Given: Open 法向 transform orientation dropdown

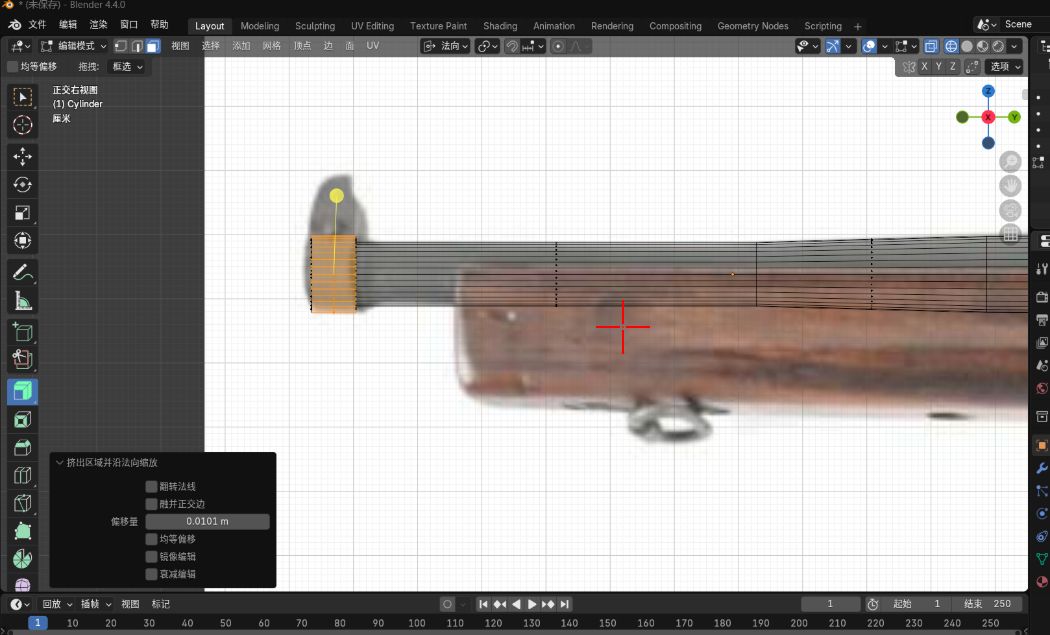Looking at the screenshot, I should point(446,46).
